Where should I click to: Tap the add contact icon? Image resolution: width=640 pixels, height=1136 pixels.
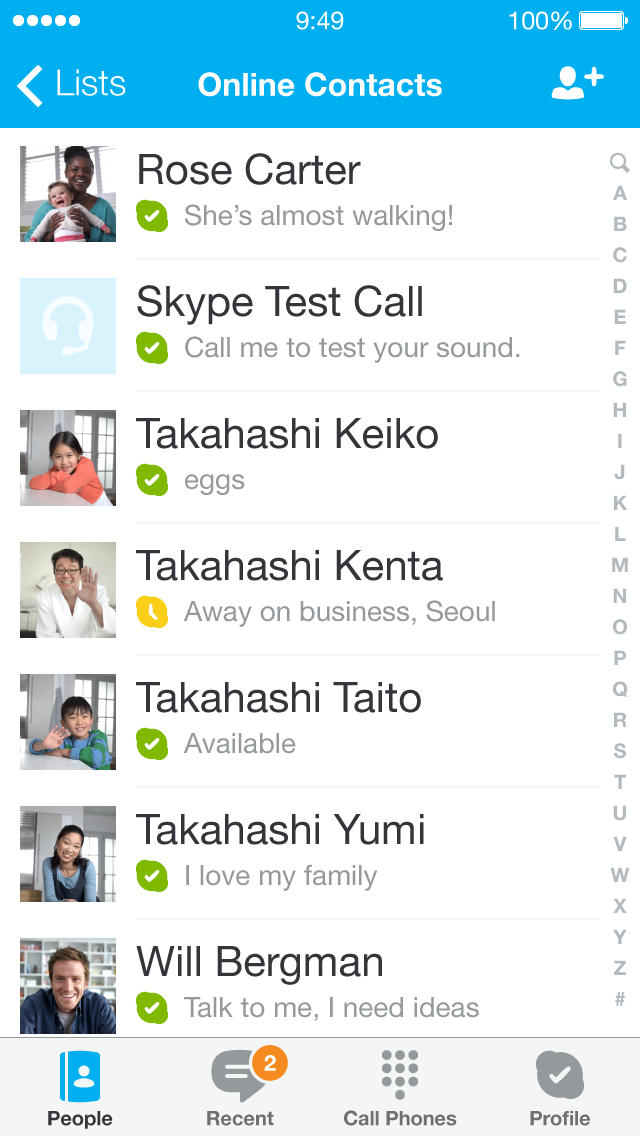(577, 83)
